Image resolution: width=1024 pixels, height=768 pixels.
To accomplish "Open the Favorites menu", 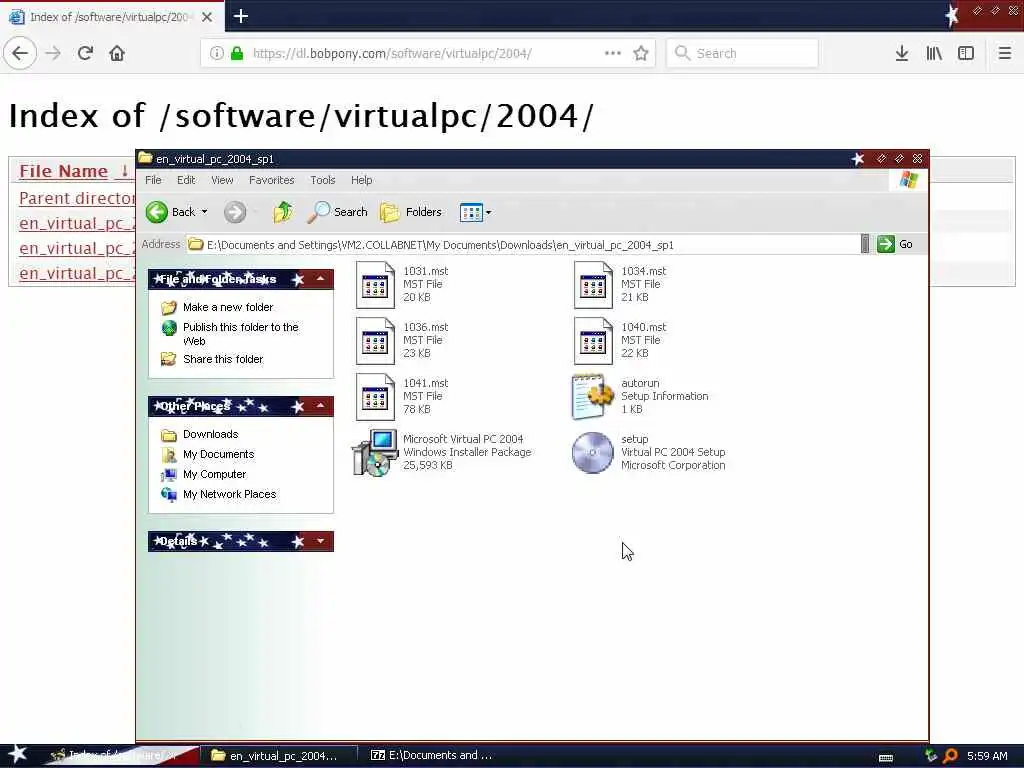I will click(272, 180).
